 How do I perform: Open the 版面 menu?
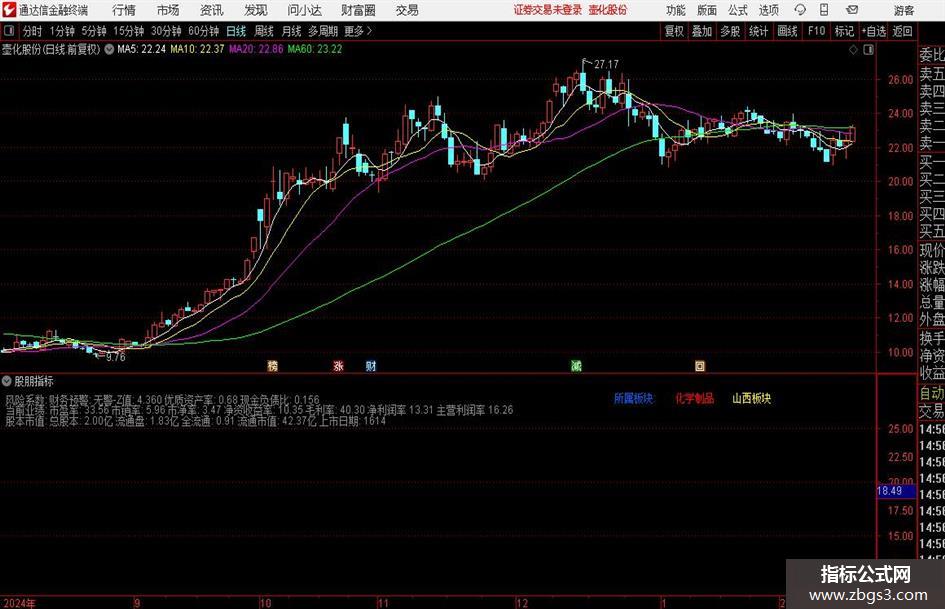(x=706, y=10)
